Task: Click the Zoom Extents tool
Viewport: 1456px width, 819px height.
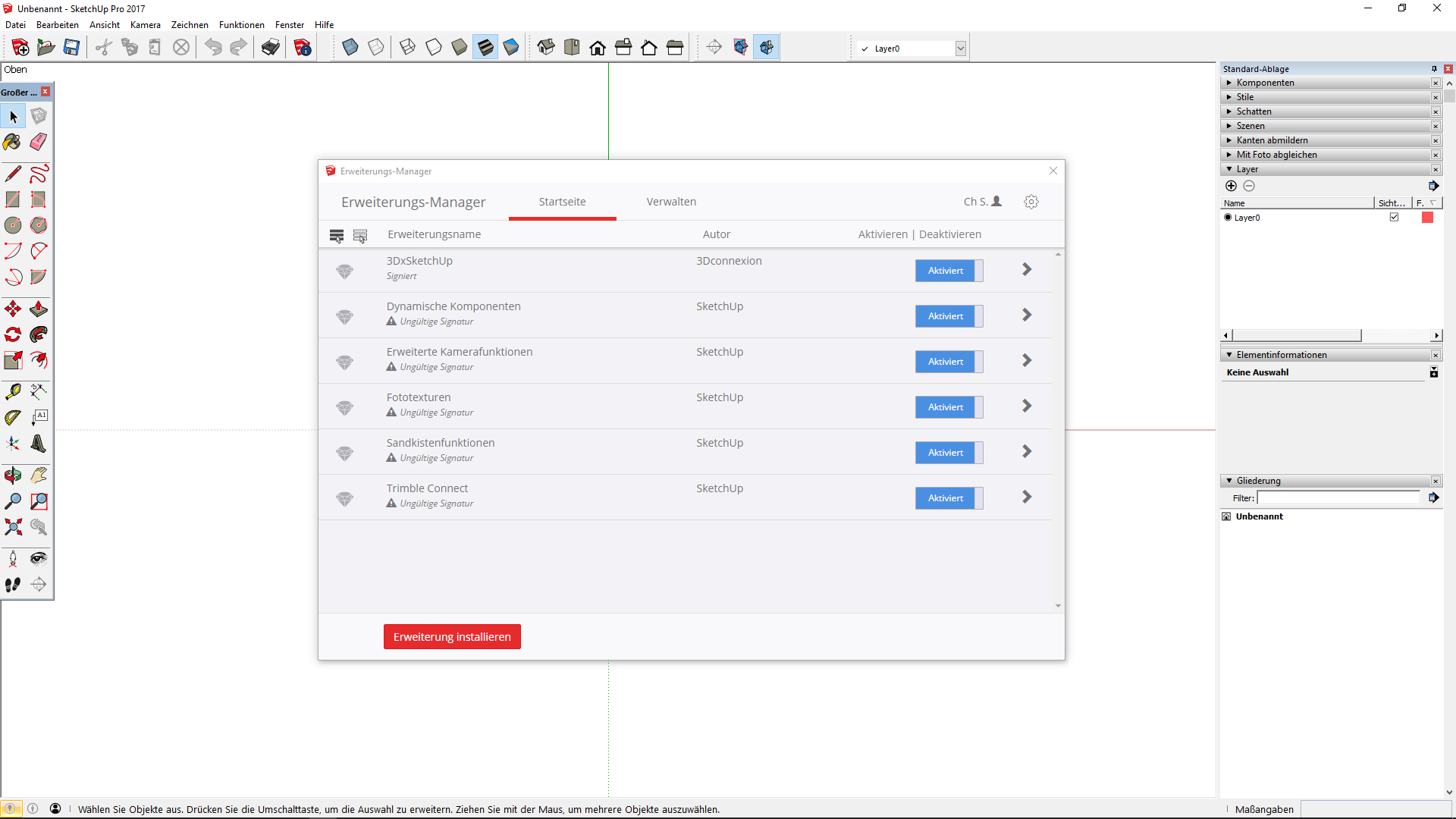Action: (13, 527)
